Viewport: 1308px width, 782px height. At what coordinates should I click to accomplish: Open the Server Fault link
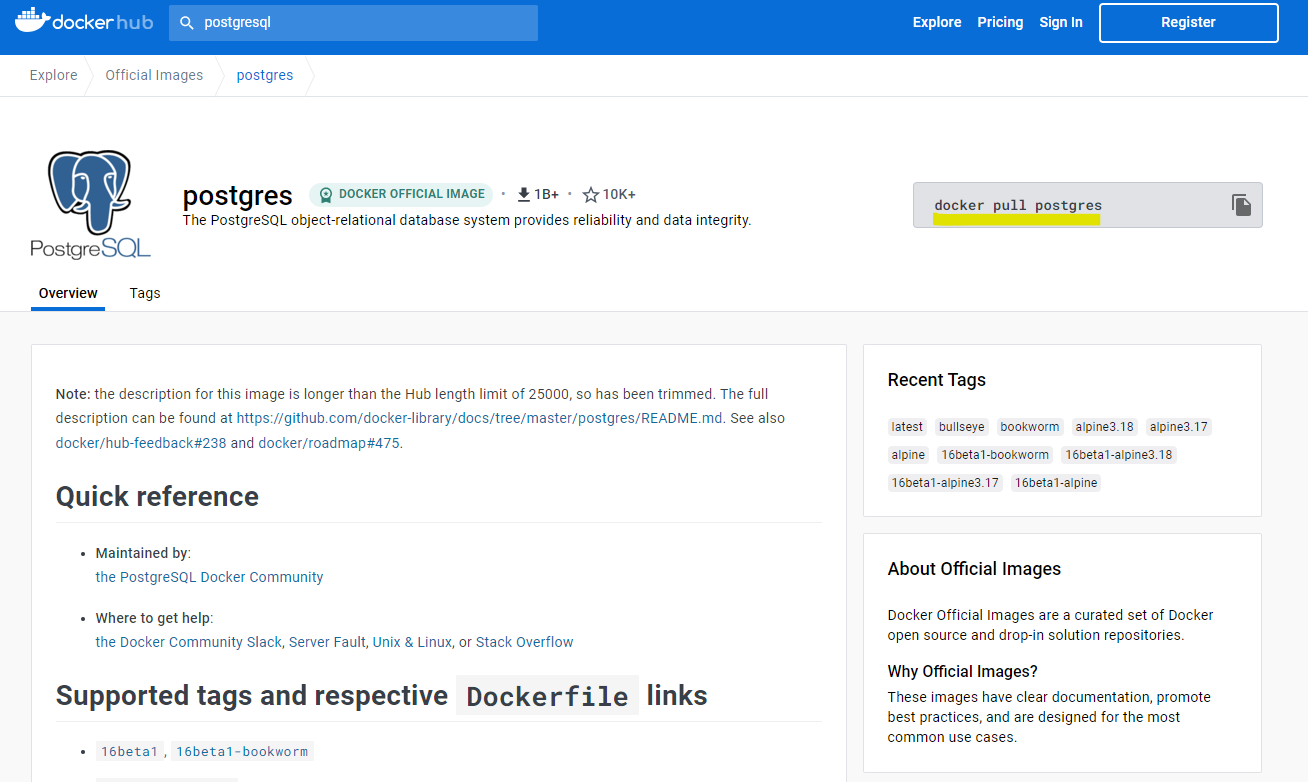click(327, 642)
